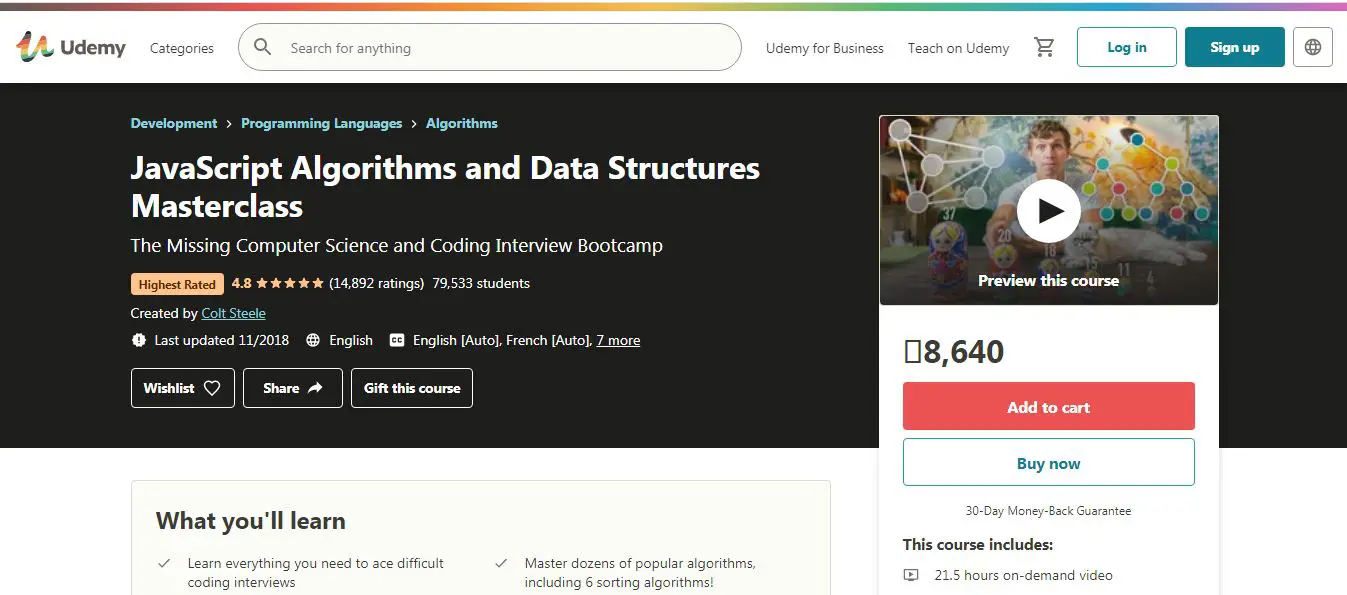Click the language globe icon button
The image size is (1347, 595).
pyautogui.click(x=1313, y=47)
